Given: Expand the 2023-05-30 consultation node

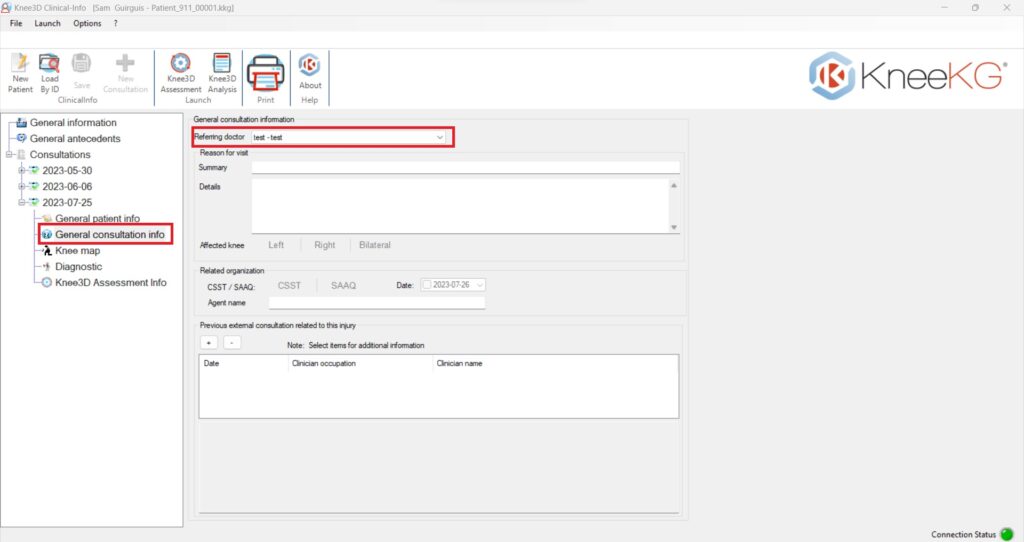Looking at the screenshot, I should click(x=22, y=170).
